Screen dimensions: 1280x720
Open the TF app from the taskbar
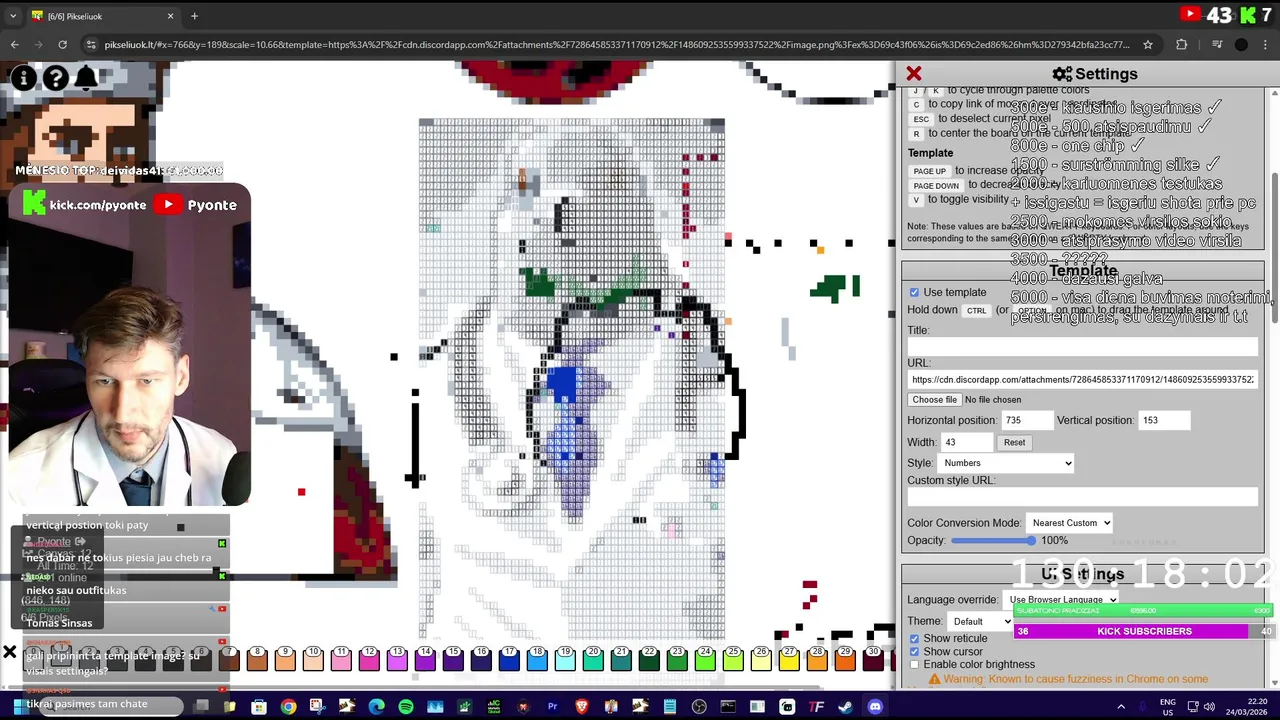tap(816, 707)
